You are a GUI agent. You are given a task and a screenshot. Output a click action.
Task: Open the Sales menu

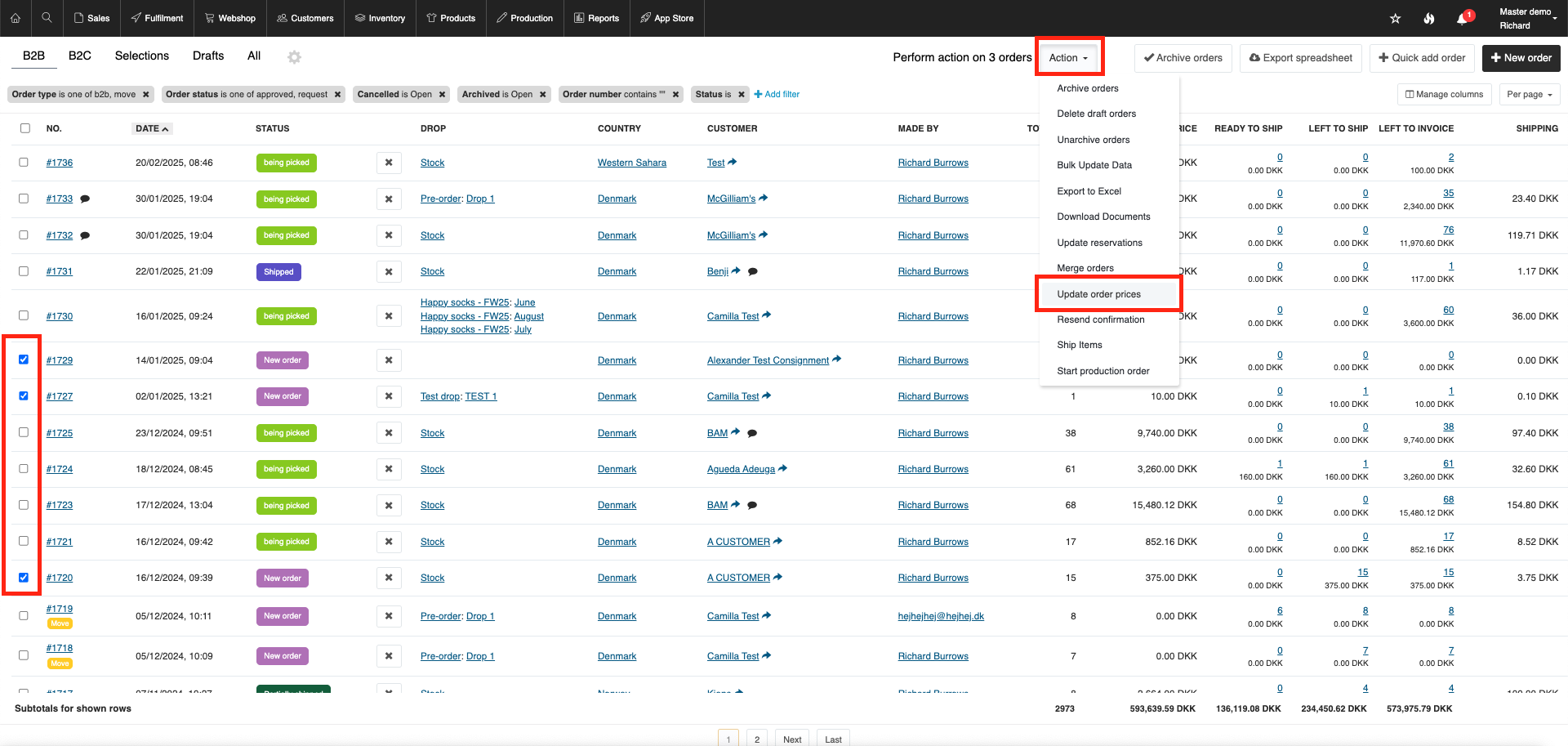tap(91, 18)
